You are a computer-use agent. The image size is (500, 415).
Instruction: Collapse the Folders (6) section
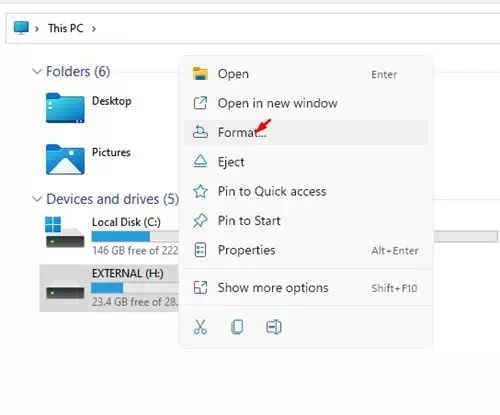[x=37, y=71]
